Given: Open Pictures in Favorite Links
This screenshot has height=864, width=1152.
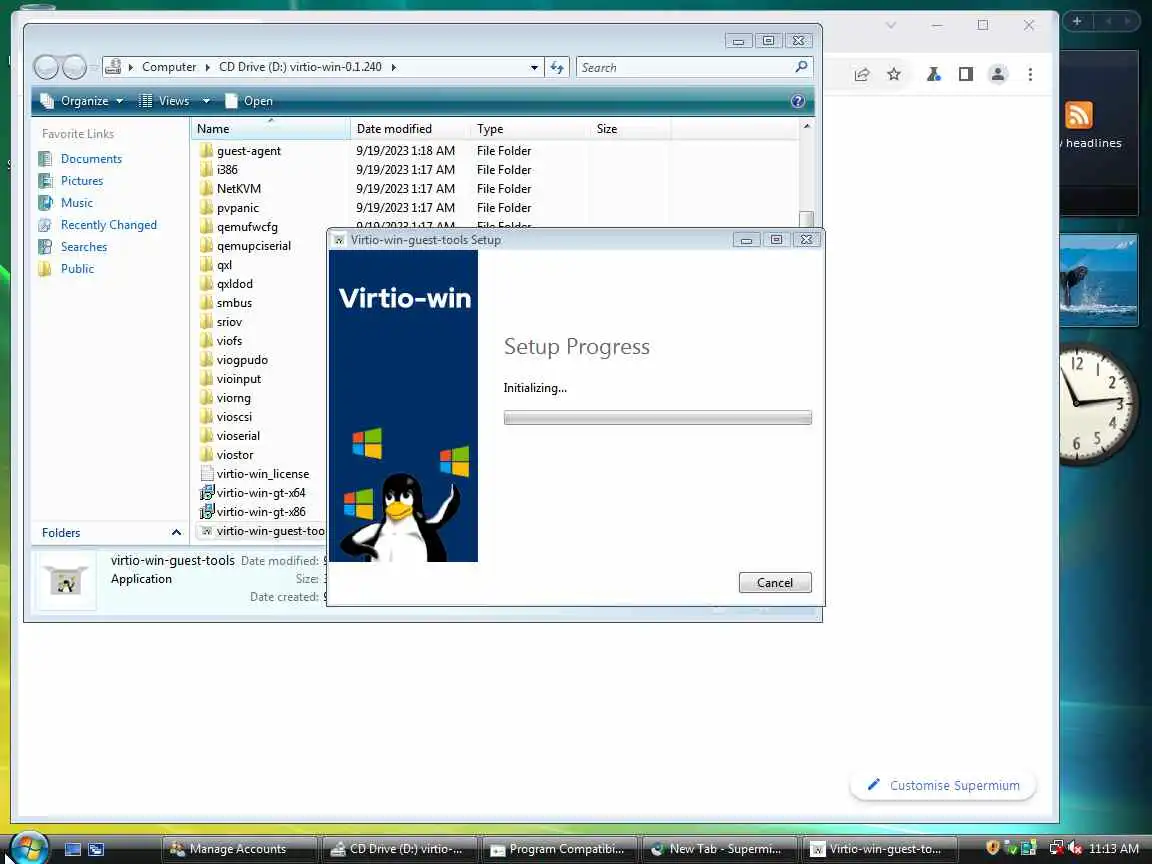Looking at the screenshot, I should click(82, 181).
